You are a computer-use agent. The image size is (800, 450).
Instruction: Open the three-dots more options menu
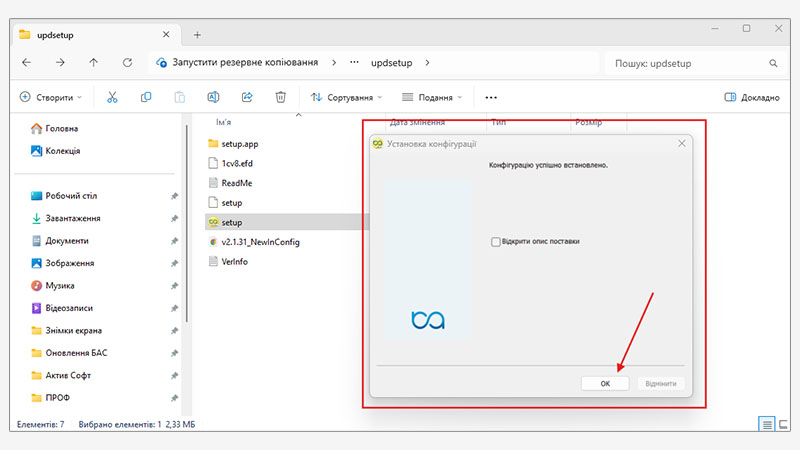point(491,97)
